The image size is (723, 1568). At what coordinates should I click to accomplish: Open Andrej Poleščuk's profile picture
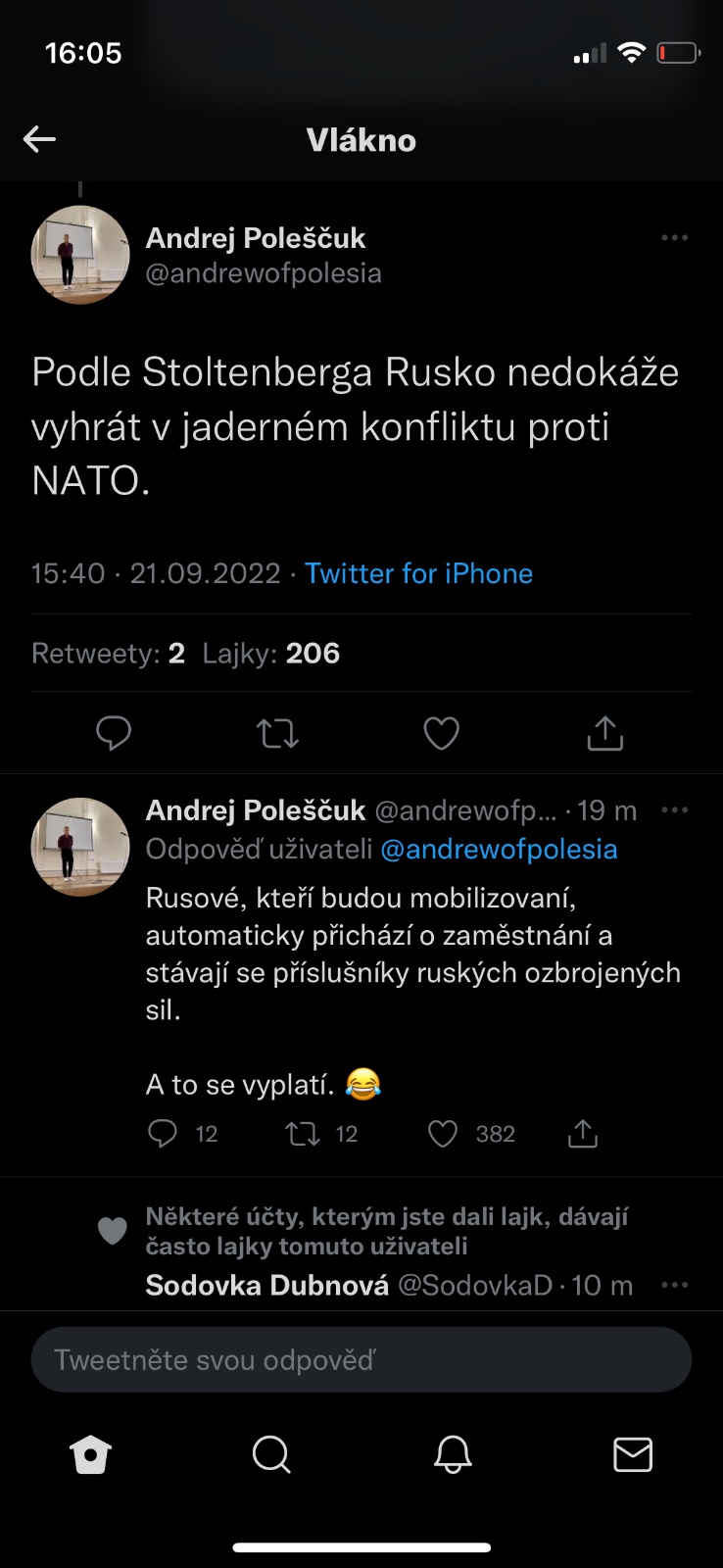pyautogui.click(x=80, y=255)
